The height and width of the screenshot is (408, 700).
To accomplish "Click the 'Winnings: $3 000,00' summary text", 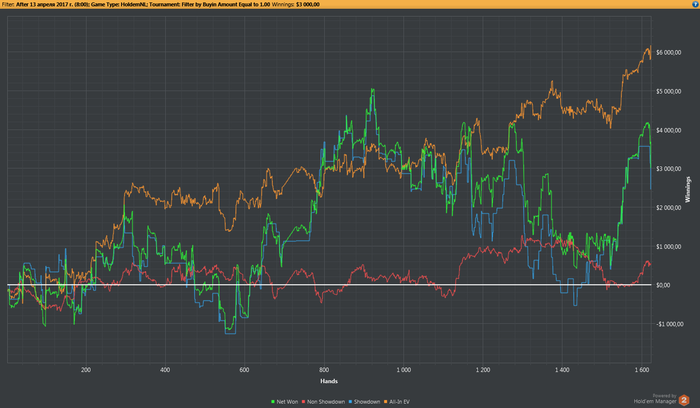I will click(296, 4).
